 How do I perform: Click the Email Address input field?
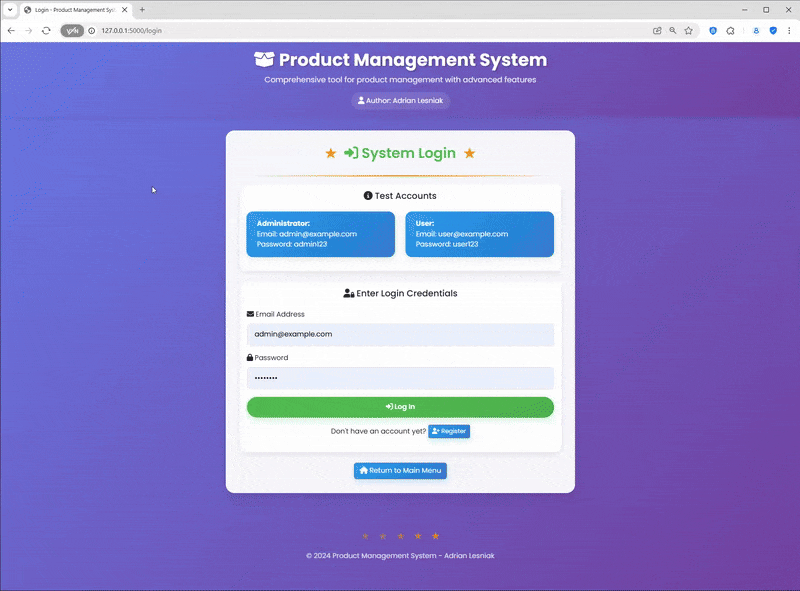coord(400,334)
